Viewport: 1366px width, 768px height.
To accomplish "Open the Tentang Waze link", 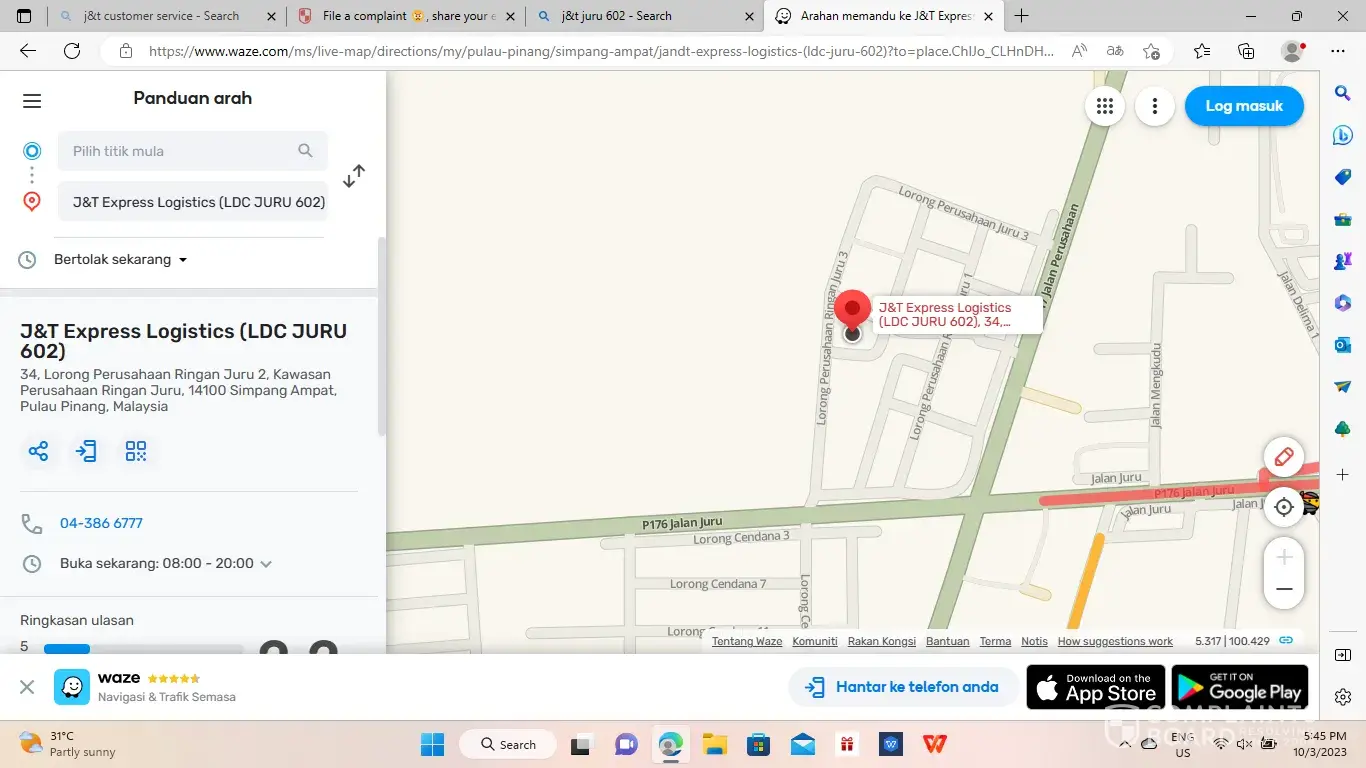I will 747,641.
